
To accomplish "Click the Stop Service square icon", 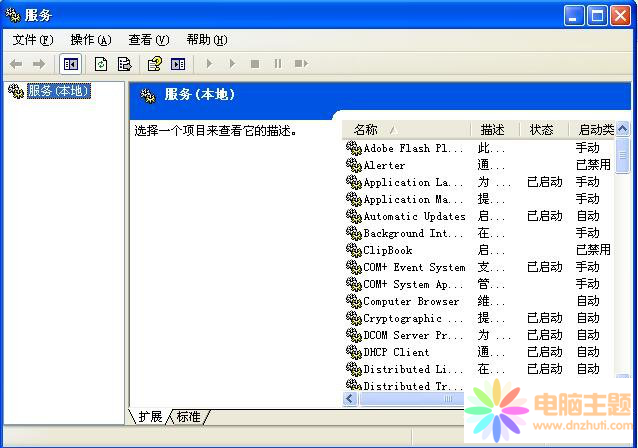I will click(x=255, y=64).
